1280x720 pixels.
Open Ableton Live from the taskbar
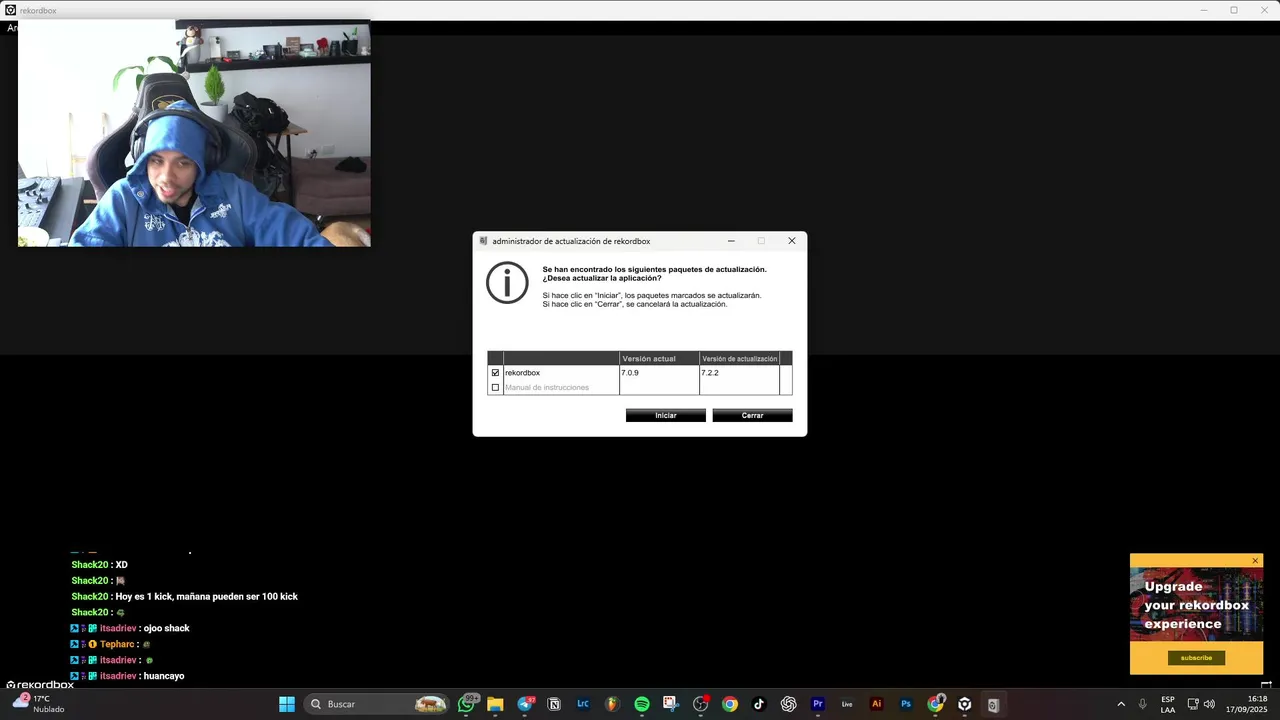click(847, 704)
